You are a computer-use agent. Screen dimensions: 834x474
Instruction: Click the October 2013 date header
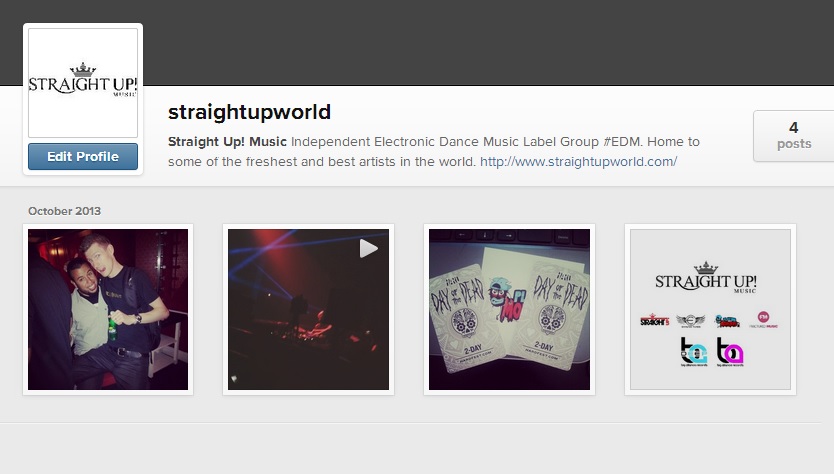click(64, 211)
